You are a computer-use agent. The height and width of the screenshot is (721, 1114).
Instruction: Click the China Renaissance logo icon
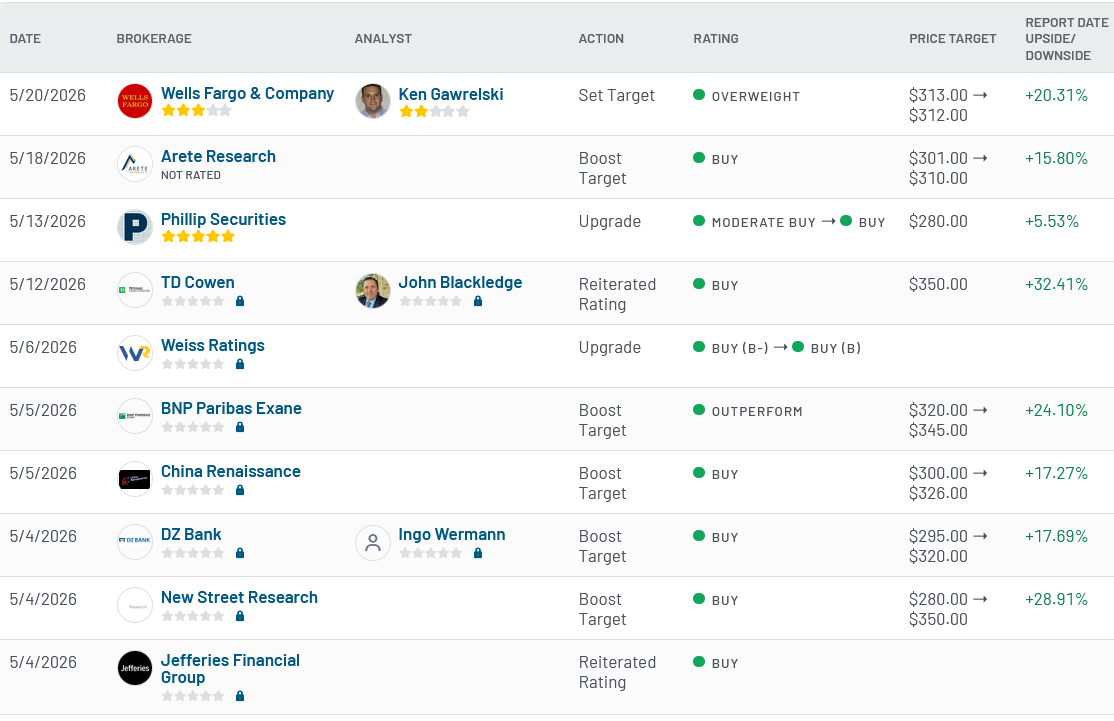pyautogui.click(x=135, y=479)
